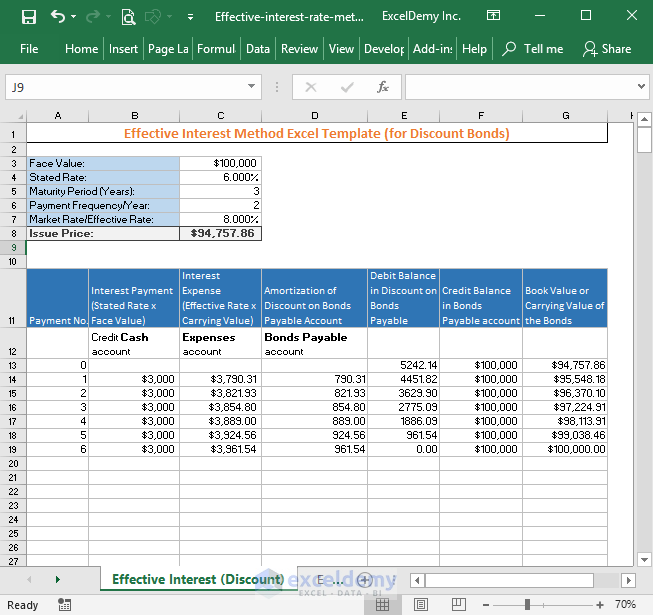Switch to Page Layout view
The image size is (653, 615).
coord(421,605)
